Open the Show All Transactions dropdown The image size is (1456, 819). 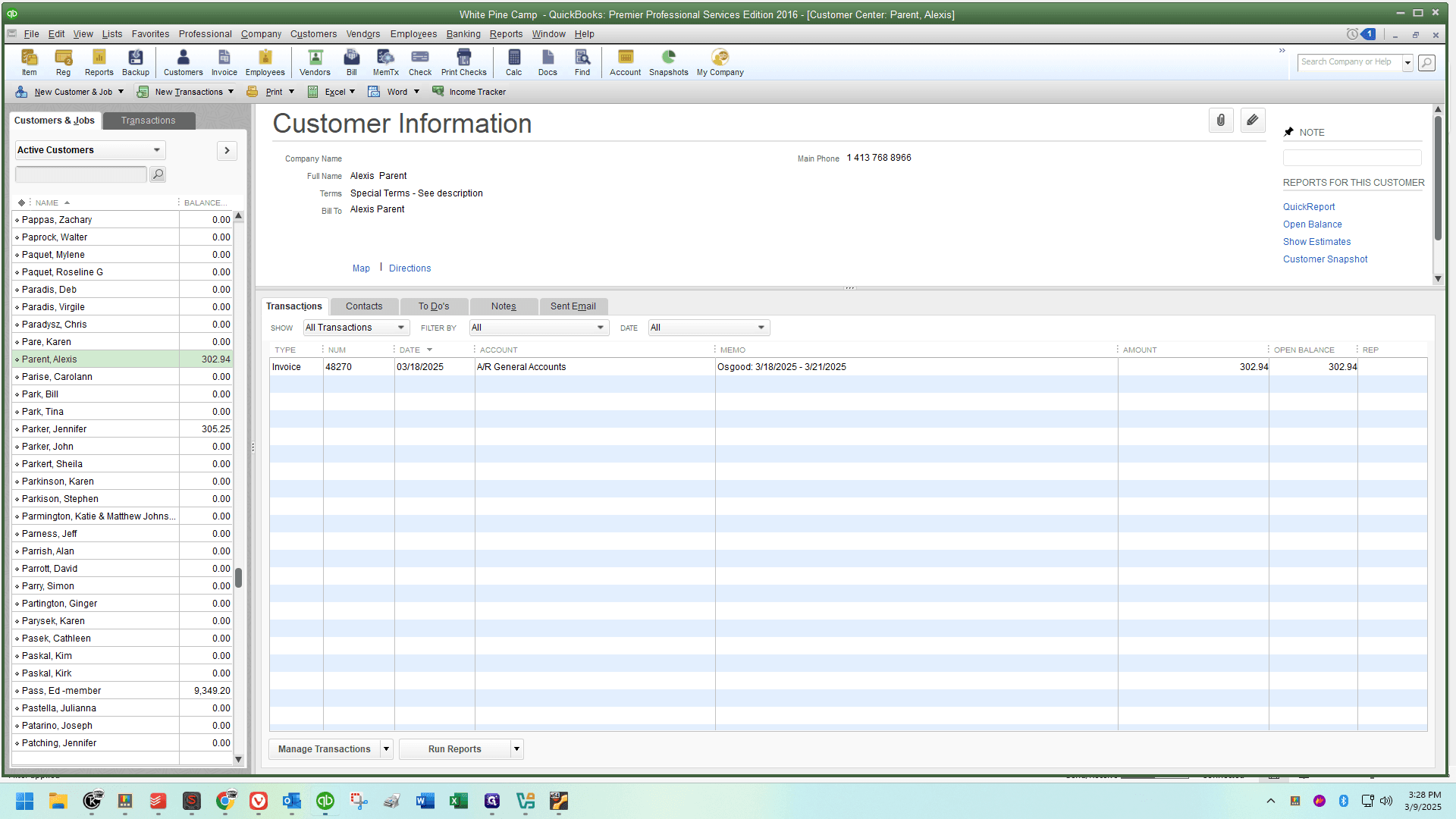356,328
